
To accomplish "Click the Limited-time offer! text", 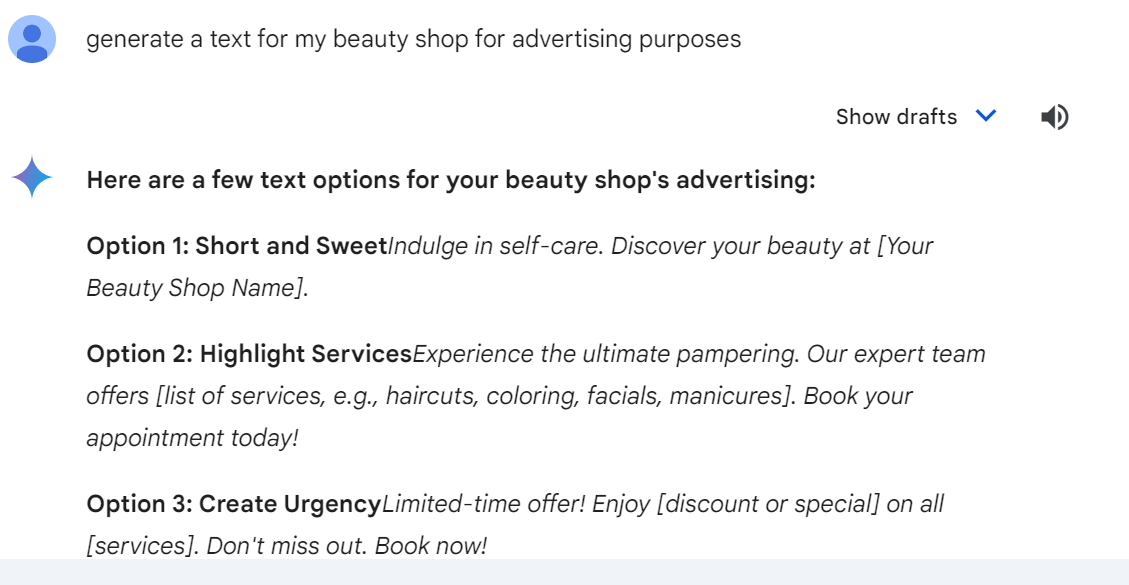I will click(x=484, y=504).
